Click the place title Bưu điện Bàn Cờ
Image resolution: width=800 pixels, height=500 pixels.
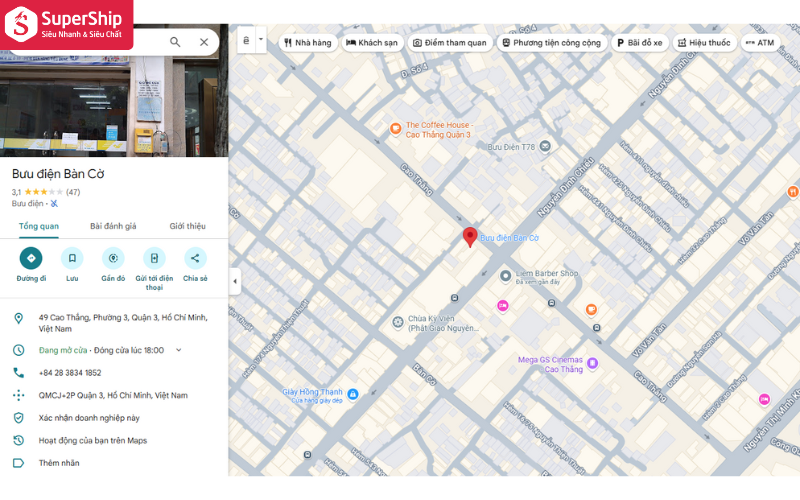point(58,174)
